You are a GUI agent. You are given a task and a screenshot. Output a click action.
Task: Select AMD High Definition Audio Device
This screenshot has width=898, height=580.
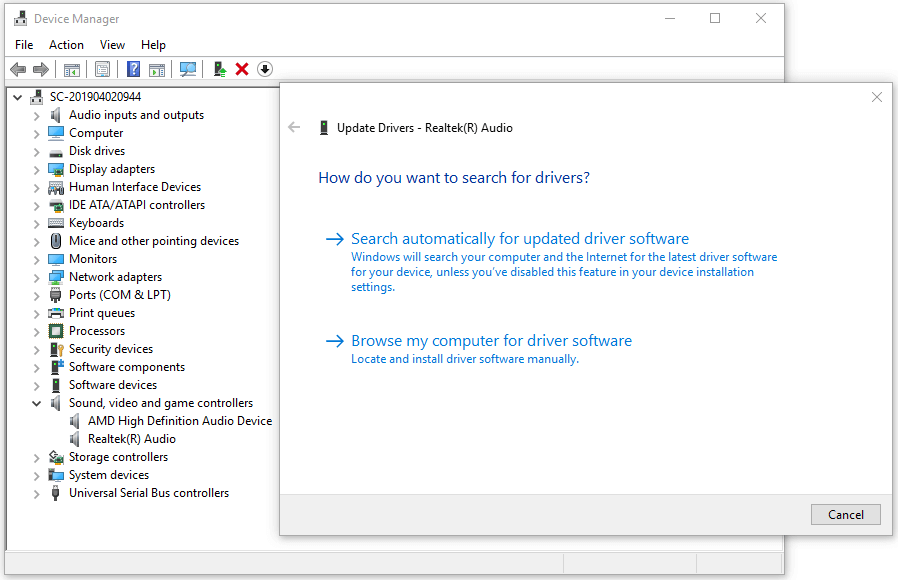tap(180, 421)
